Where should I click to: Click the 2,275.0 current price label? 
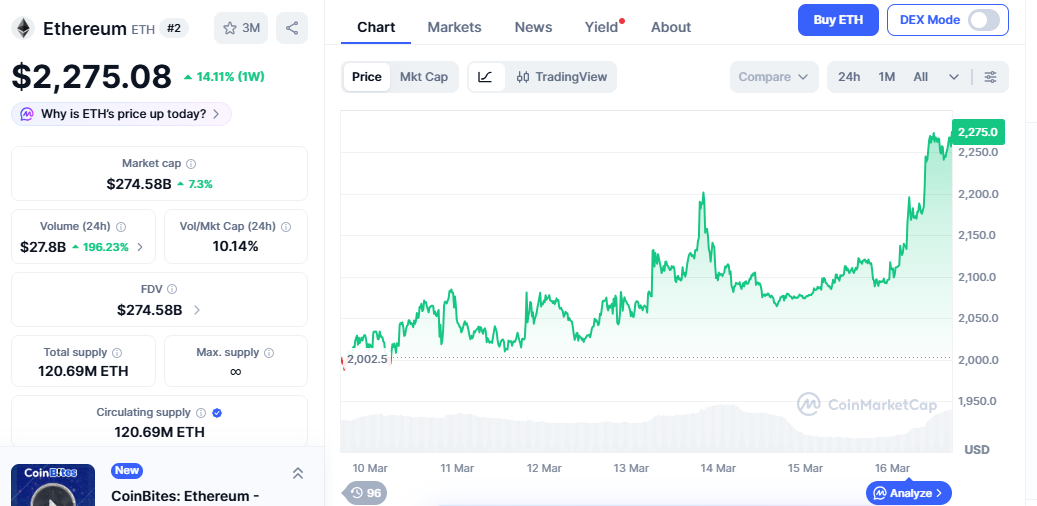point(978,132)
